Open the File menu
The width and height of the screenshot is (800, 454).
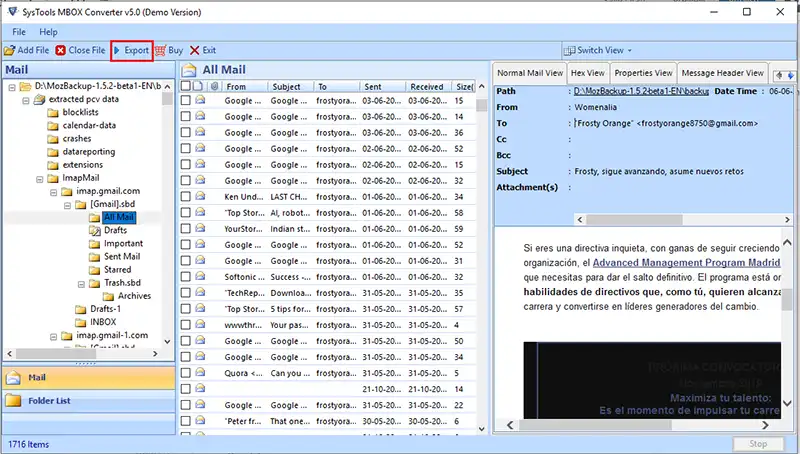coord(19,32)
